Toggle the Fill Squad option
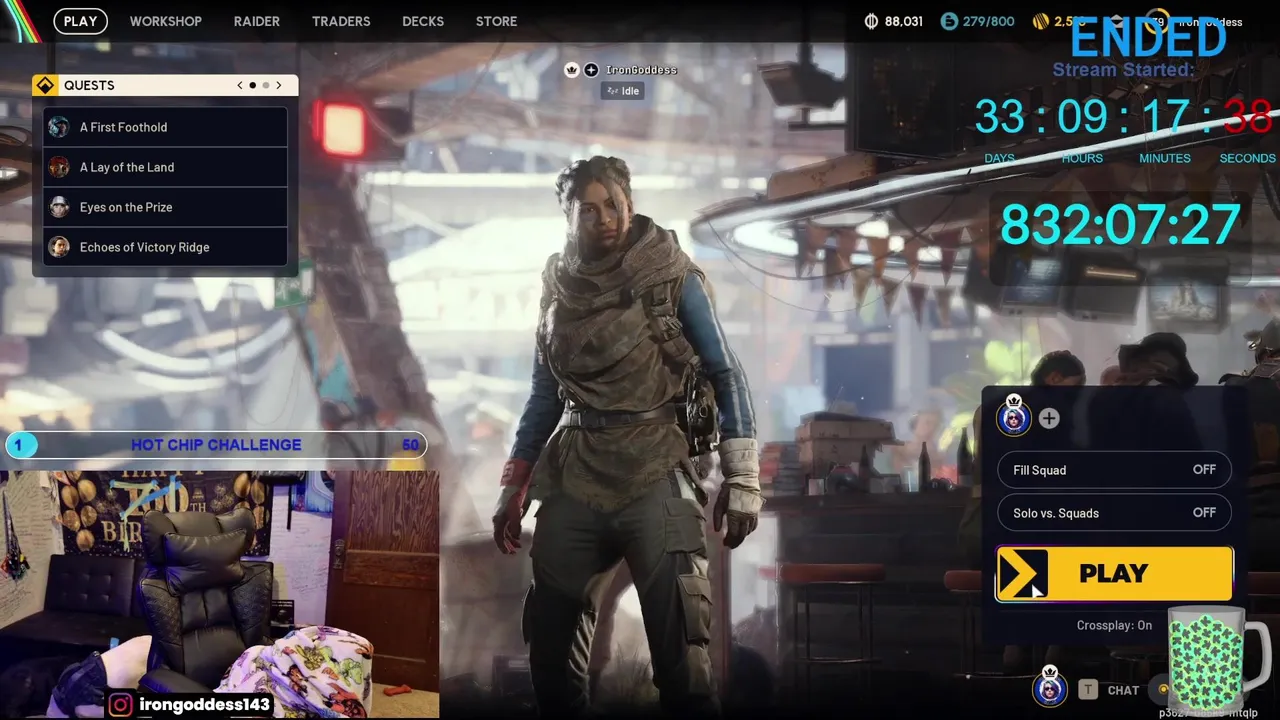The width and height of the screenshot is (1280, 720). coord(1114,470)
